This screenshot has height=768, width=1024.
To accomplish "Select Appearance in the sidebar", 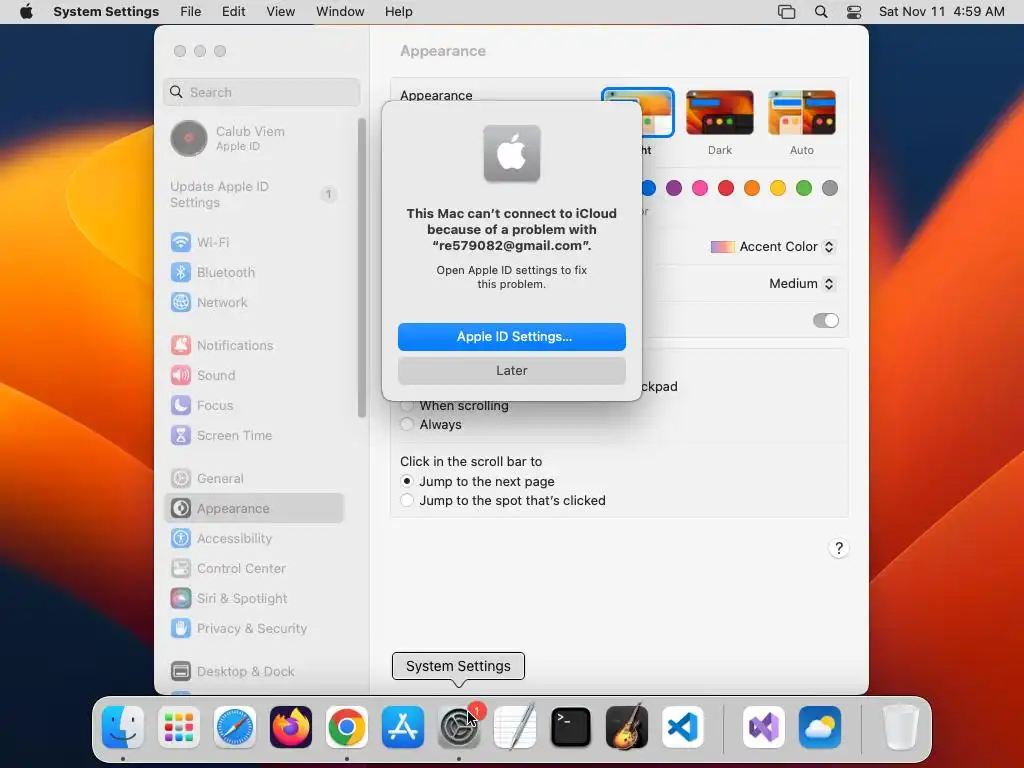I will [253, 509].
